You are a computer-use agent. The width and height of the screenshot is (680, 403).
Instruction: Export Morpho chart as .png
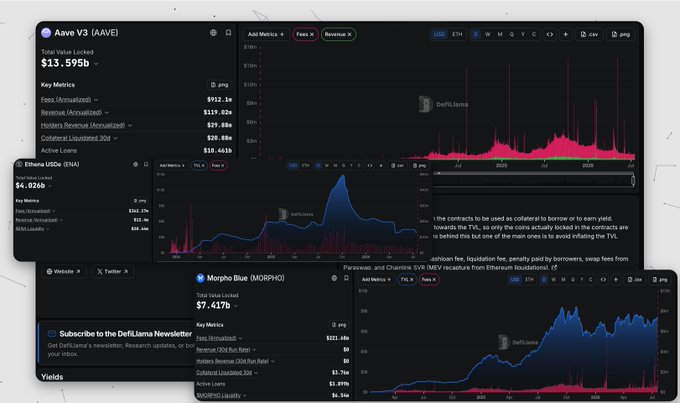pos(660,279)
